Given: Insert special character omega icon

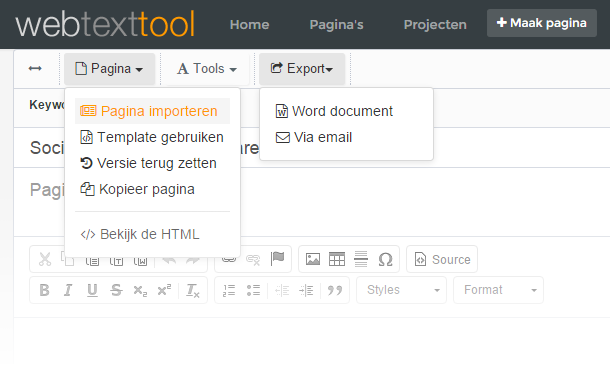Looking at the screenshot, I should coord(385,259).
